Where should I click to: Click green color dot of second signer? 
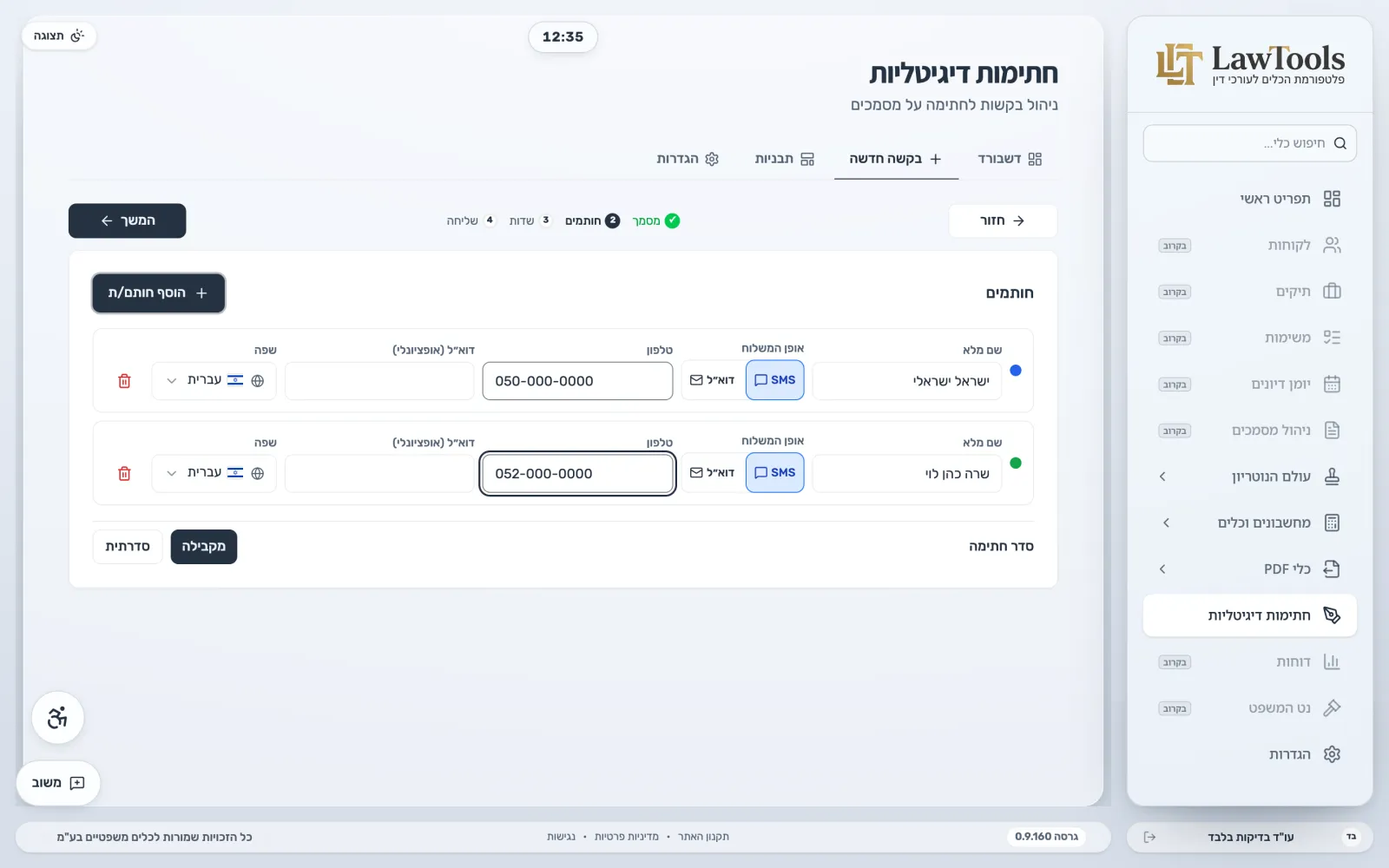[1016, 463]
